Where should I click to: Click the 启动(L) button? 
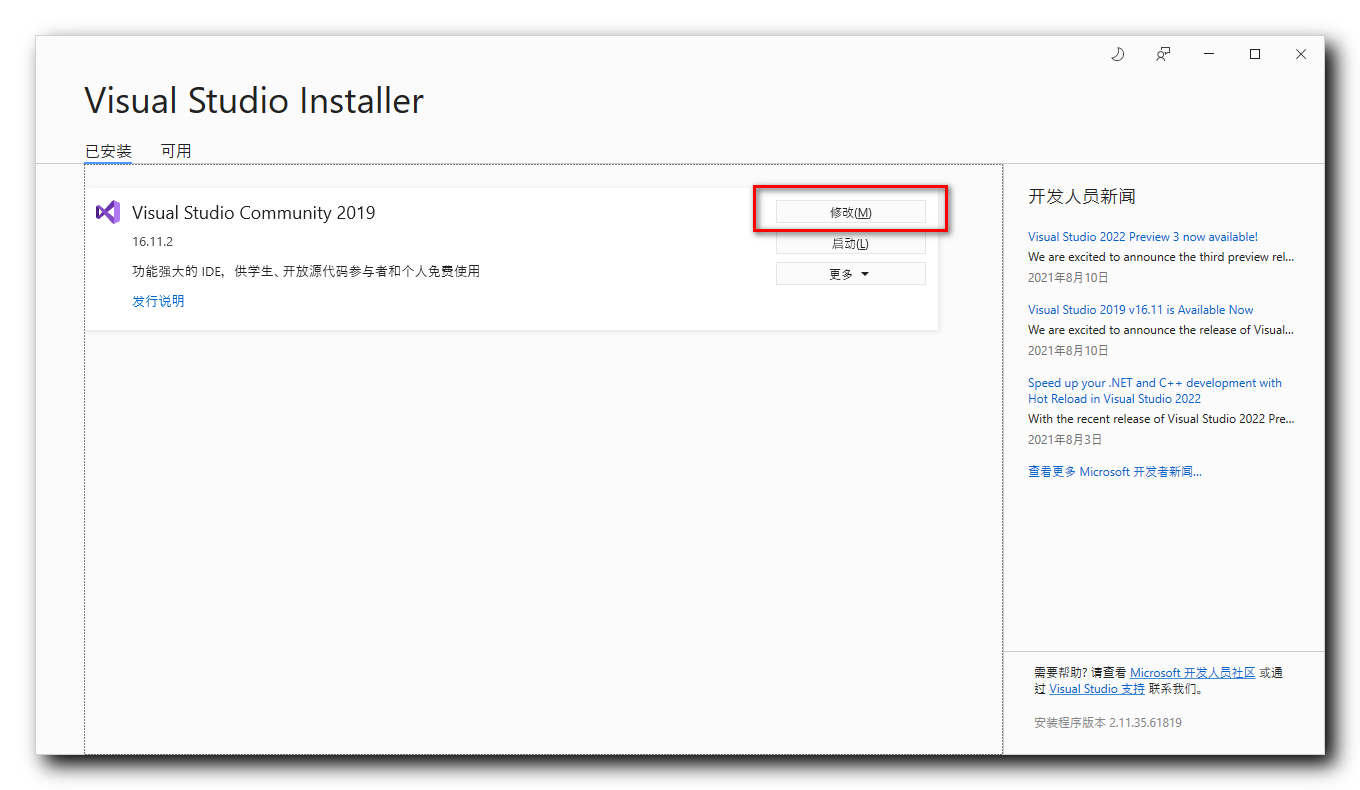coord(851,243)
